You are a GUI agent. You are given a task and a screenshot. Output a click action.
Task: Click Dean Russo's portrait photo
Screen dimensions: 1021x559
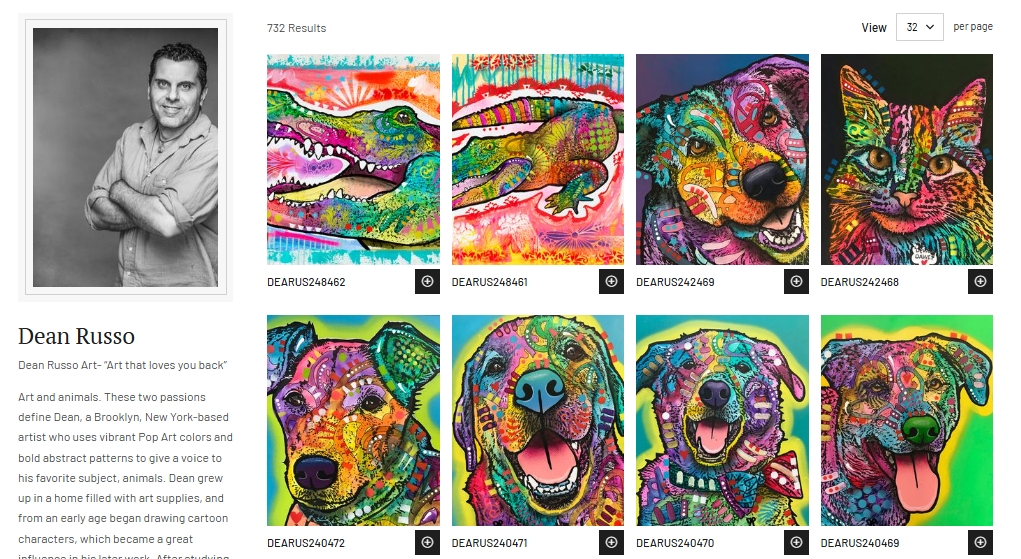(126, 157)
